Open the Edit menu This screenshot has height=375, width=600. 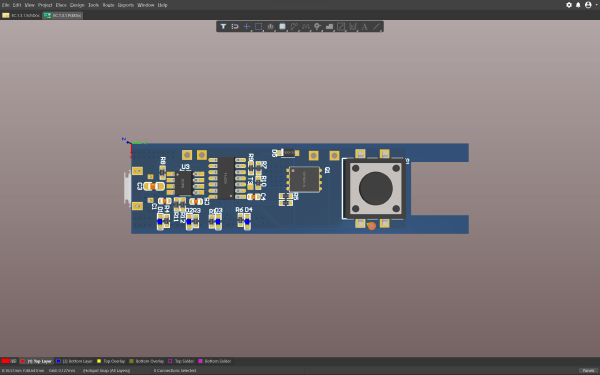(x=17, y=5)
